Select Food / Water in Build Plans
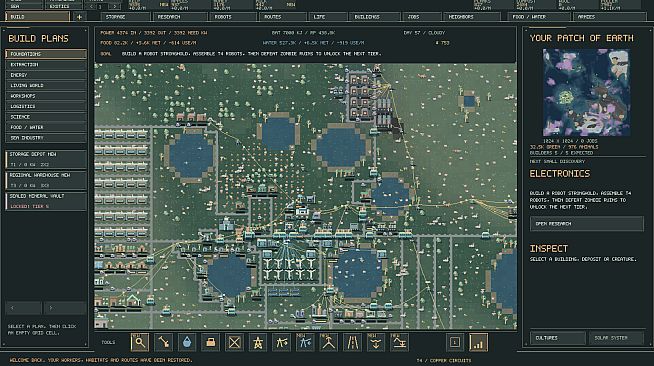 click(46, 127)
